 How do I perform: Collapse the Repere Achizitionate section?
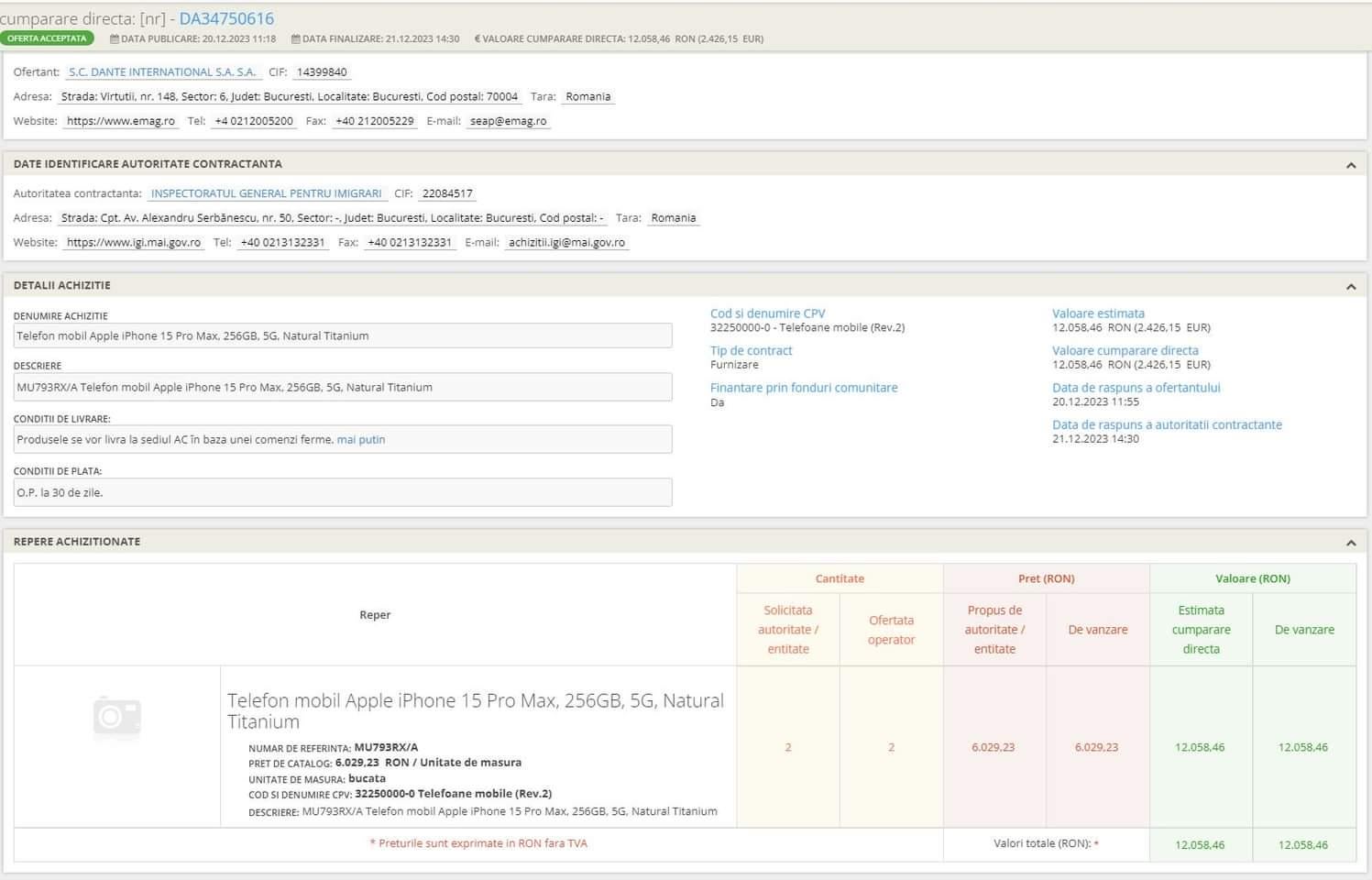click(1351, 543)
